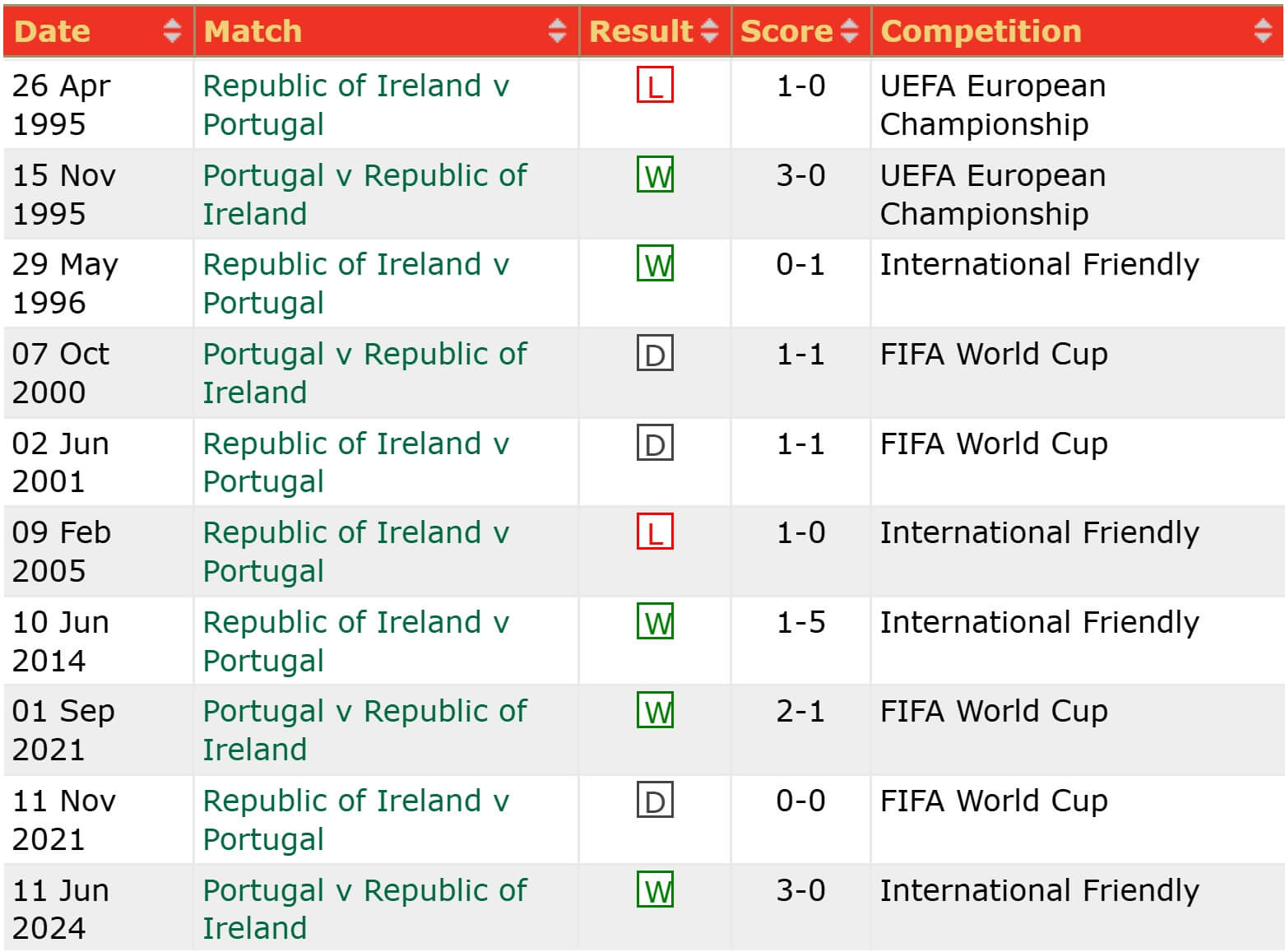Click the D result badge for 11 Nov 2021
The image size is (1285, 952).
click(655, 801)
